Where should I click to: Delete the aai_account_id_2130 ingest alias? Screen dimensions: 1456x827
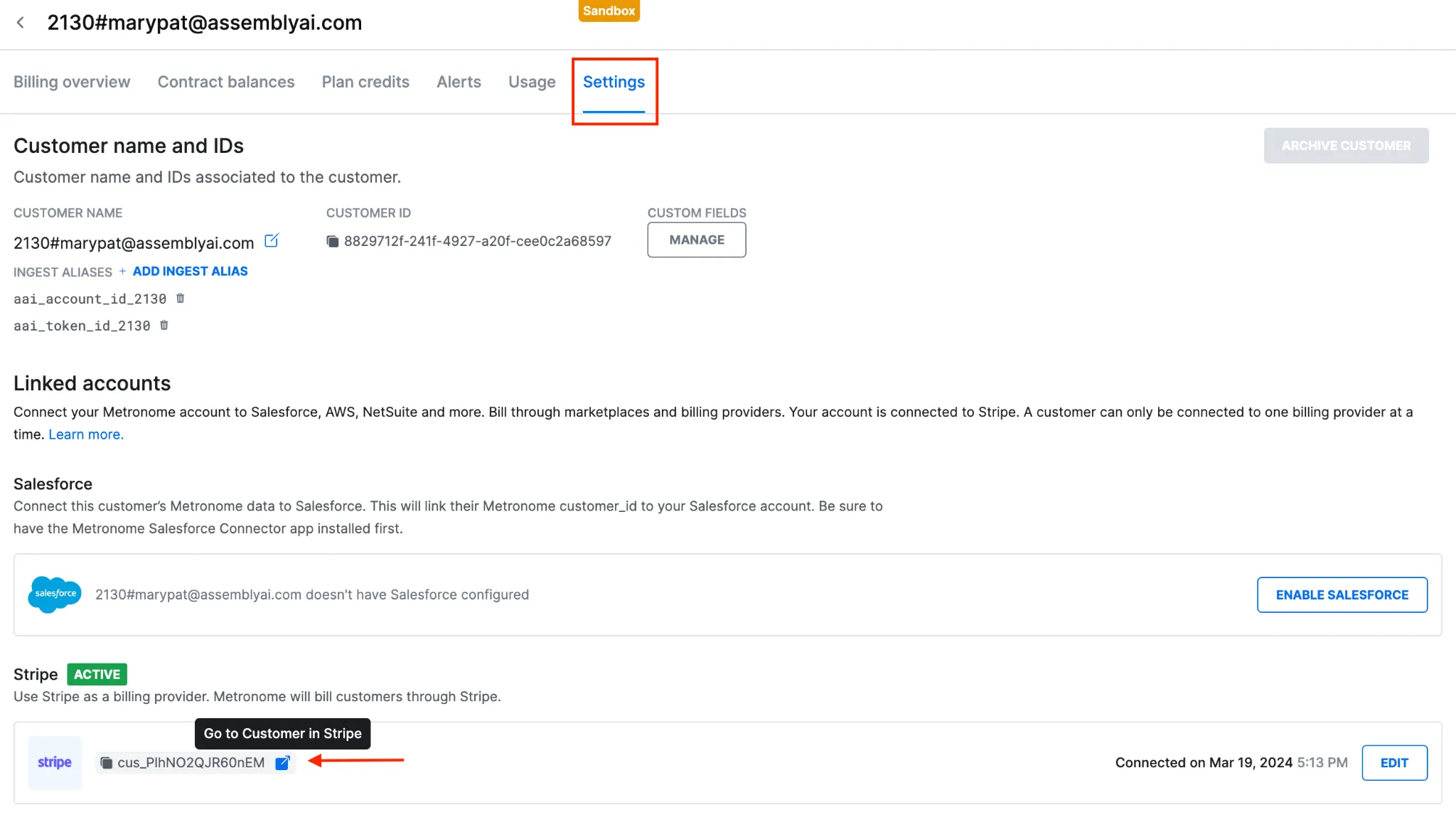[181, 299]
